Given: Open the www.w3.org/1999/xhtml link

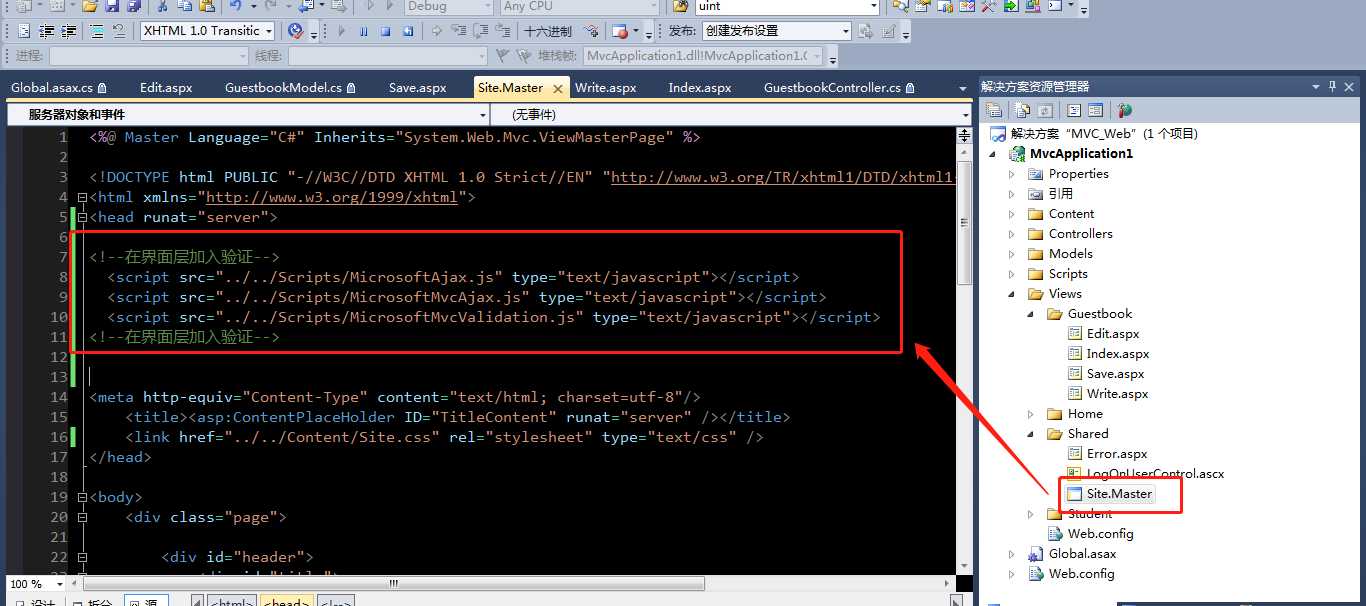Looking at the screenshot, I should click(x=332, y=197).
